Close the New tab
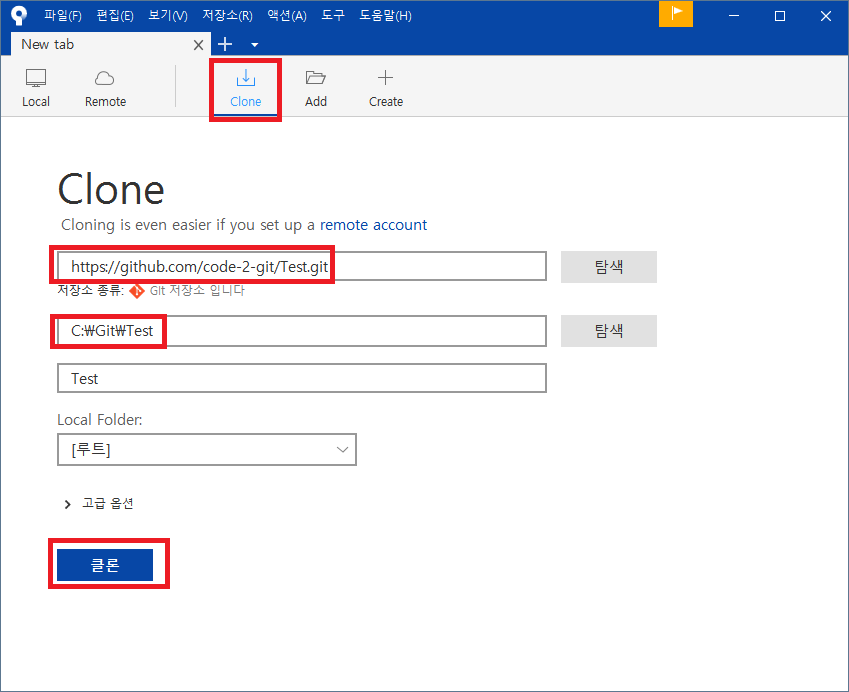849x692 pixels. click(x=198, y=45)
